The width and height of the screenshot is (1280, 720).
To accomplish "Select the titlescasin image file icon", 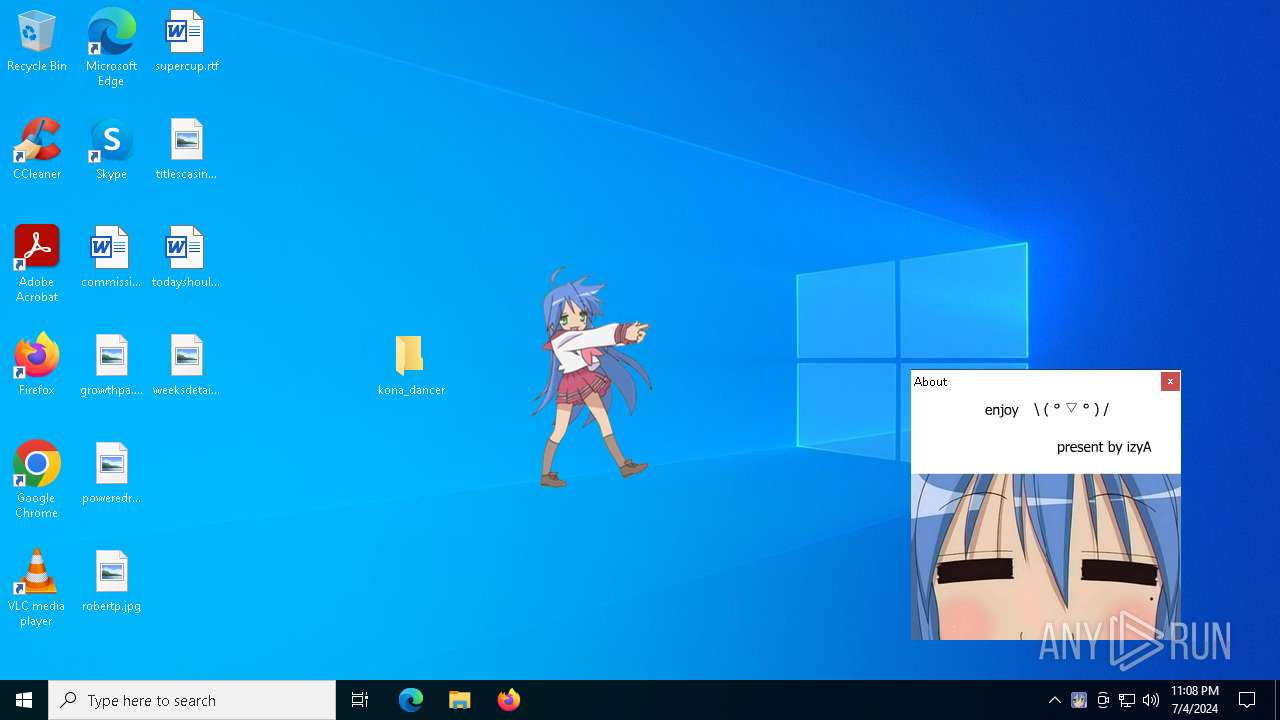I will (186, 150).
